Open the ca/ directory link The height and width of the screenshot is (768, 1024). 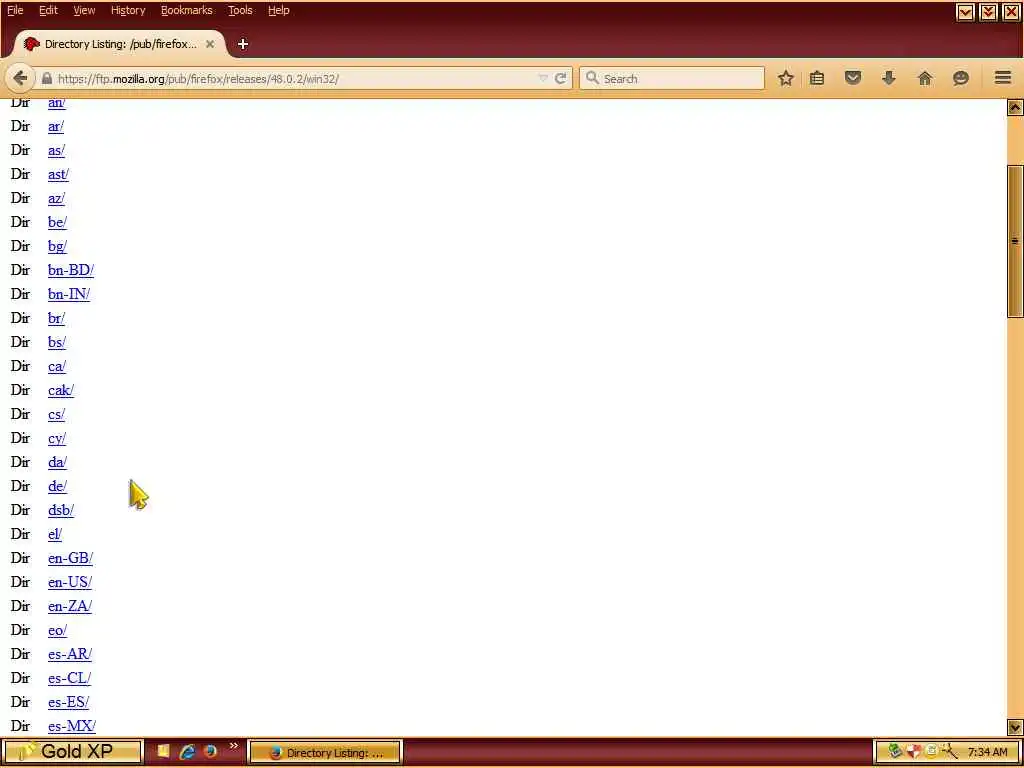pos(57,366)
